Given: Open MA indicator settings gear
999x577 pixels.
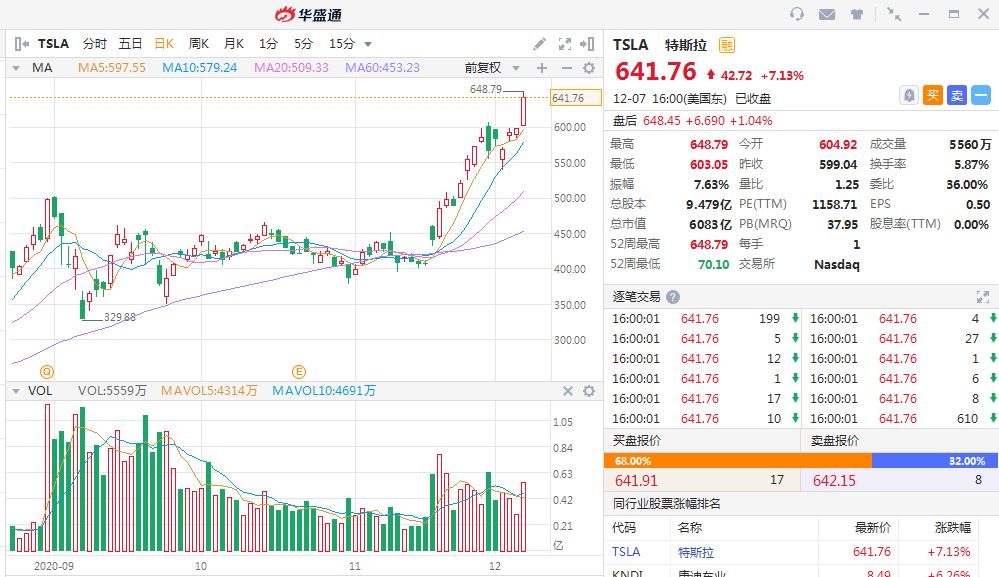Looking at the screenshot, I should (589, 68).
